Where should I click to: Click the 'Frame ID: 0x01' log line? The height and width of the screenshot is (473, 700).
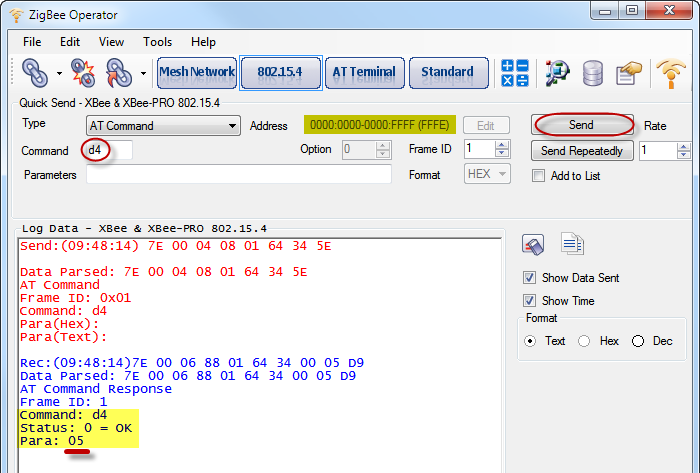[x=75, y=298]
